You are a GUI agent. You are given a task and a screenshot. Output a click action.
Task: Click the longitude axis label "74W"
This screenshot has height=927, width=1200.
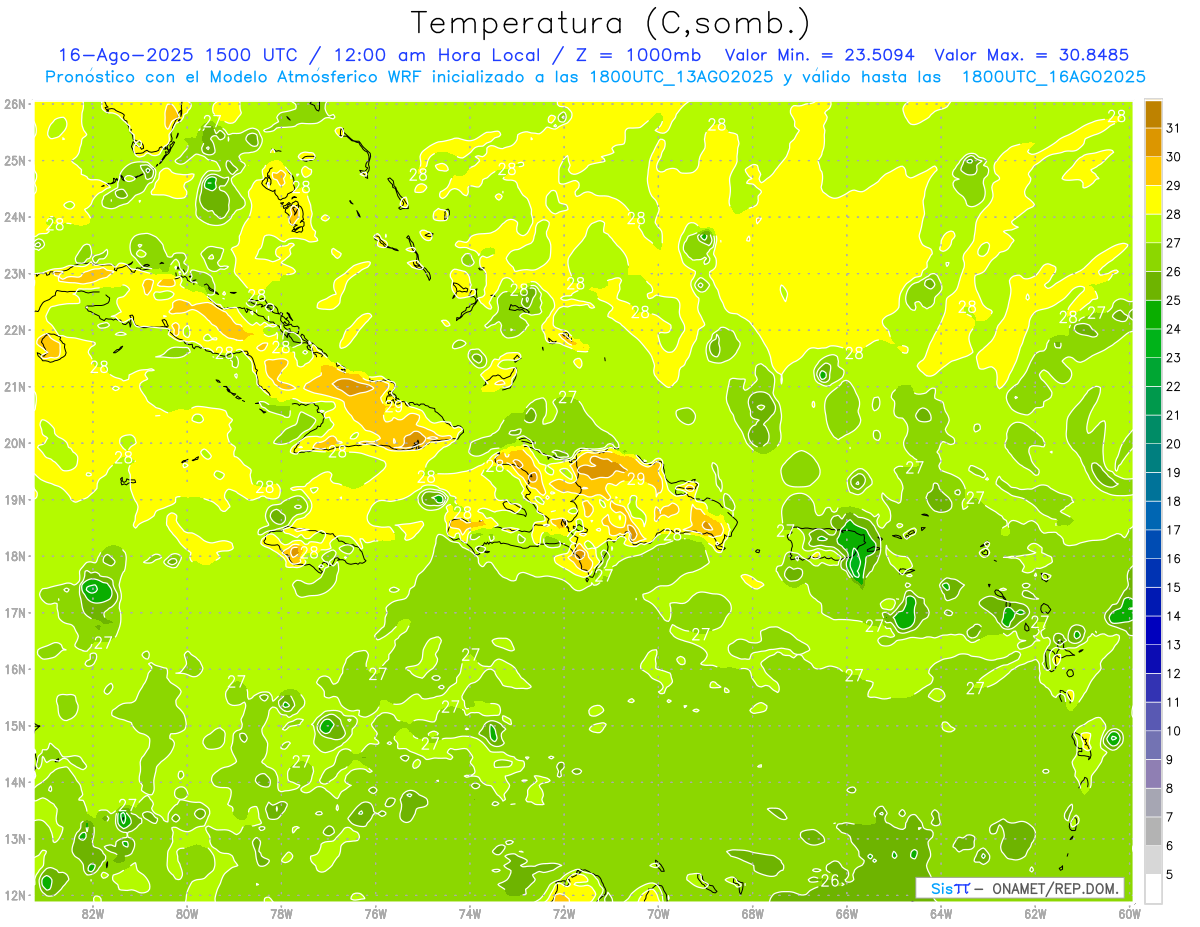(x=469, y=913)
